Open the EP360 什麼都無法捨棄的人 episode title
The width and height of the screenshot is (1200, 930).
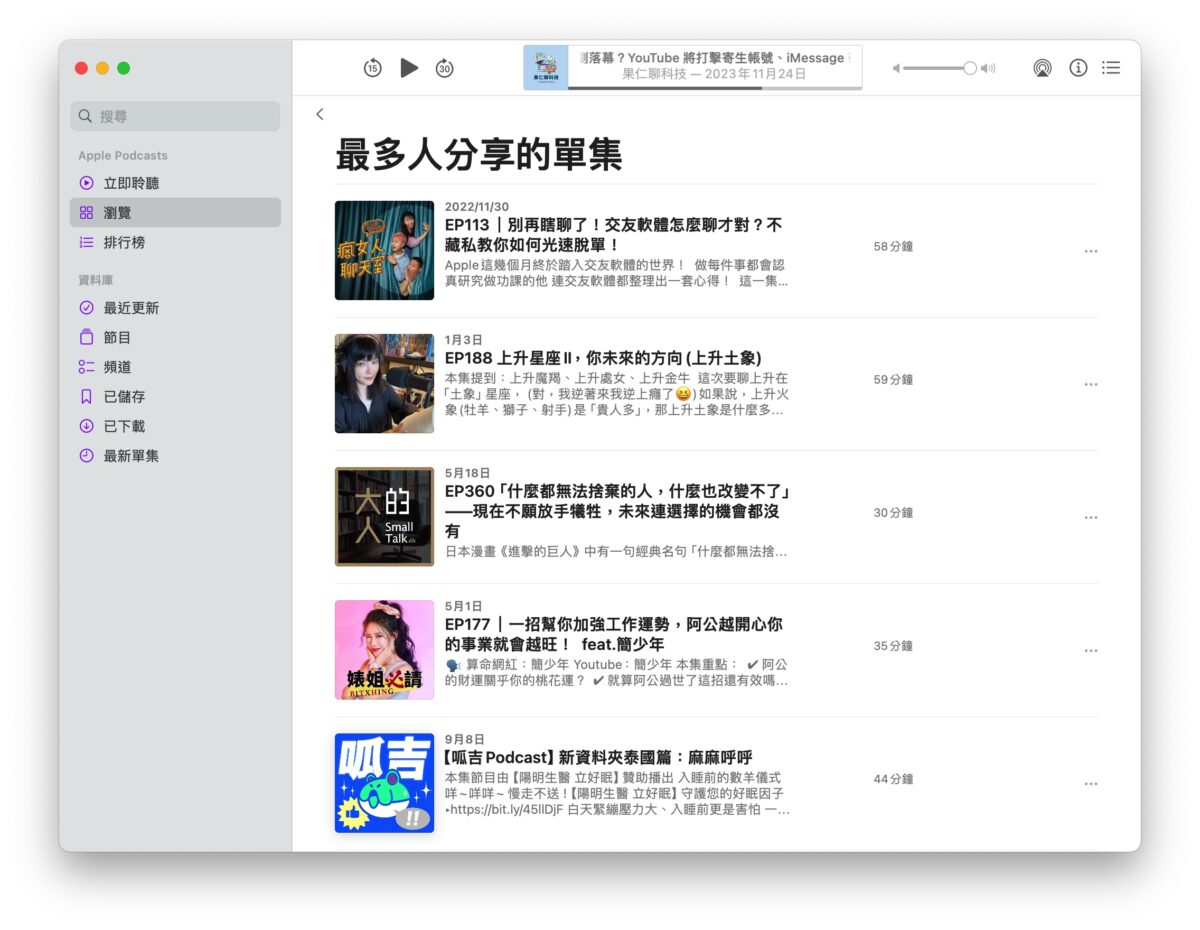point(617,511)
